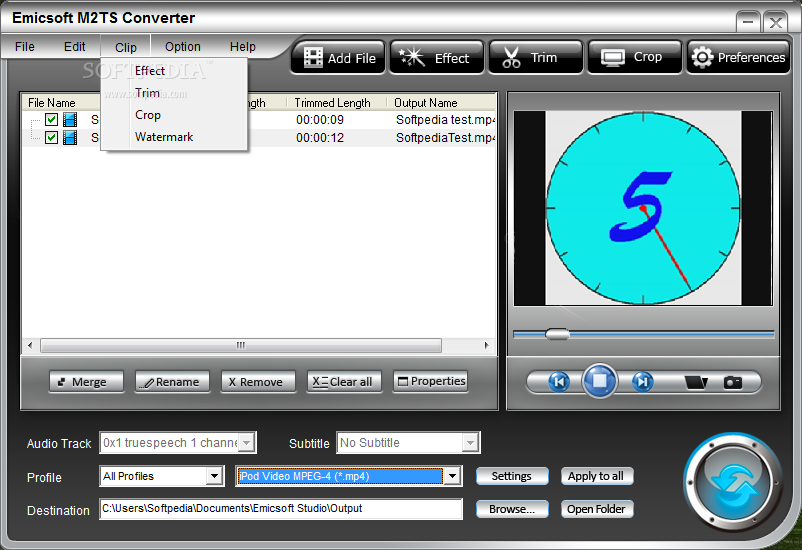Image resolution: width=802 pixels, height=550 pixels.
Task: Uncheck the SoftpediaTest.mp4 file checkbox
Action: click(x=51, y=138)
